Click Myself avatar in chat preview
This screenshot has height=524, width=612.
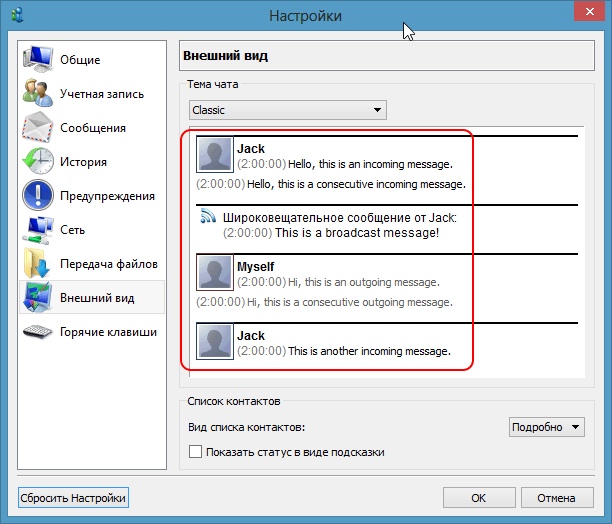point(215,274)
